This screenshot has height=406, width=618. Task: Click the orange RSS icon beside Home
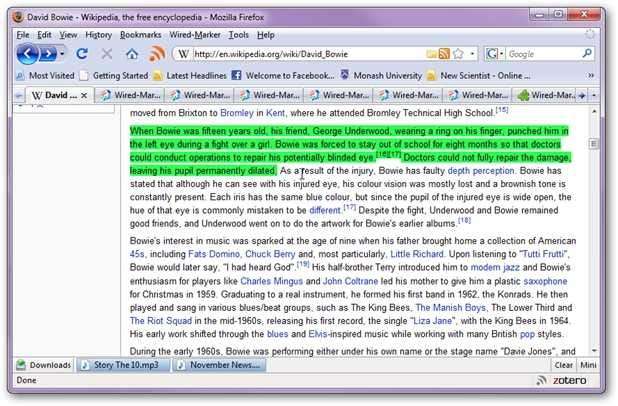[x=157, y=54]
